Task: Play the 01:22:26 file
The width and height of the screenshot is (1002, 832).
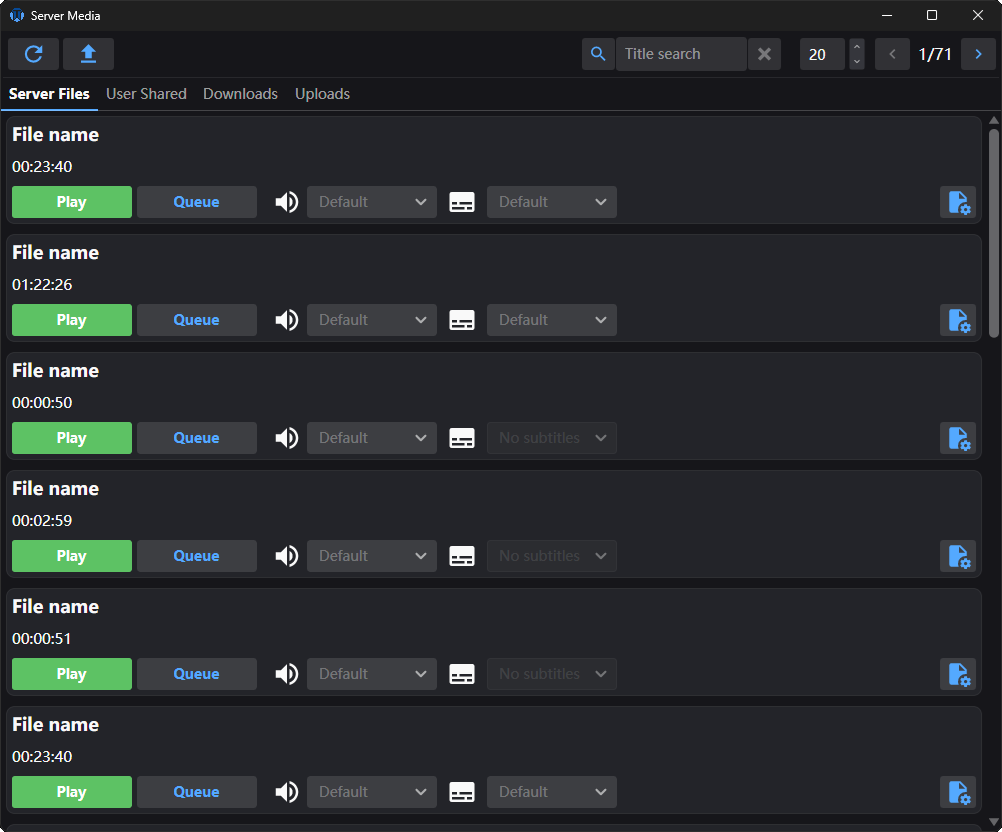Action: pyautogui.click(x=72, y=320)
